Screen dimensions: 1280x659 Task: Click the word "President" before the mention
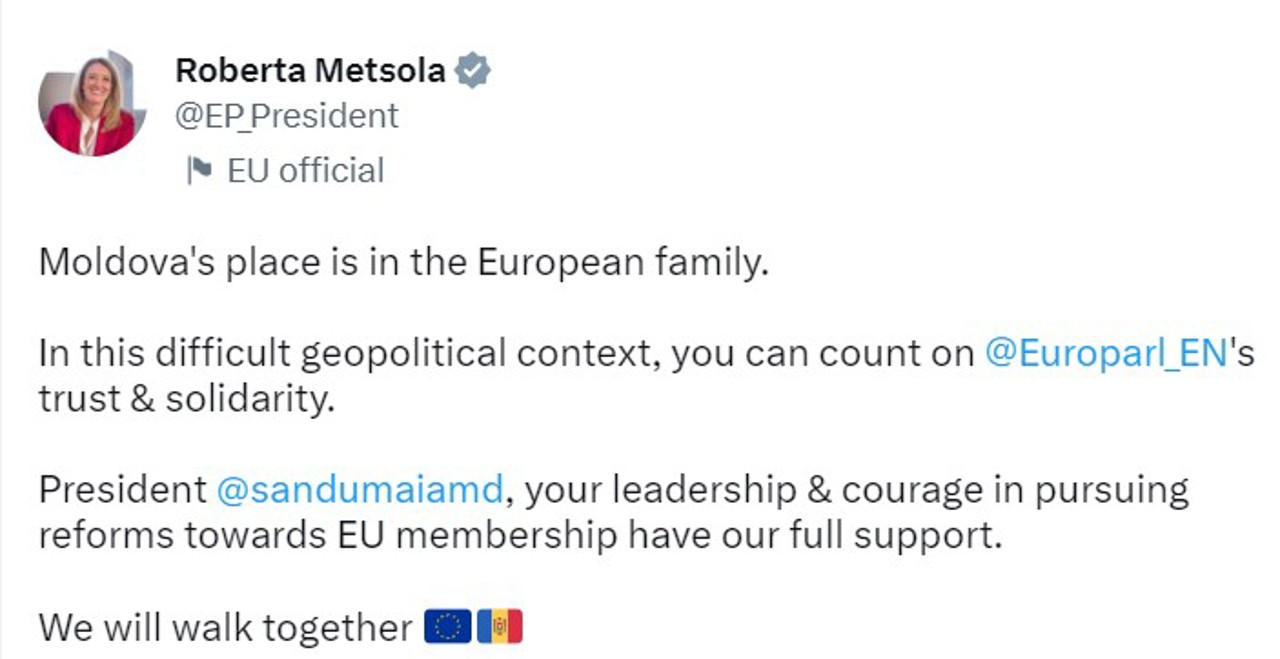pyautogui.click(x=122, y=490)
